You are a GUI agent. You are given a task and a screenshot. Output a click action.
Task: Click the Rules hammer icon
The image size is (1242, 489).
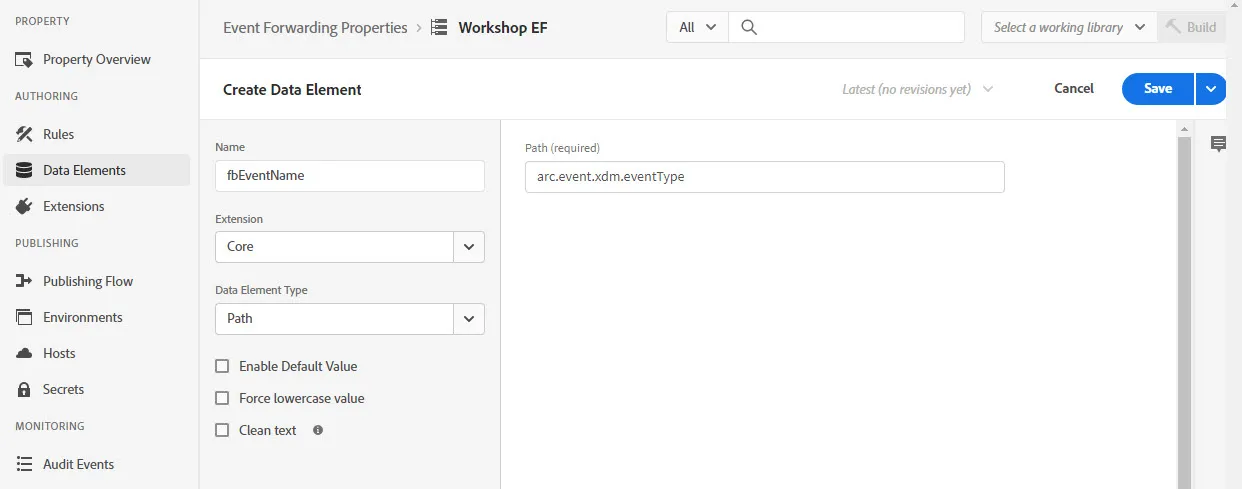coord(24,134)
